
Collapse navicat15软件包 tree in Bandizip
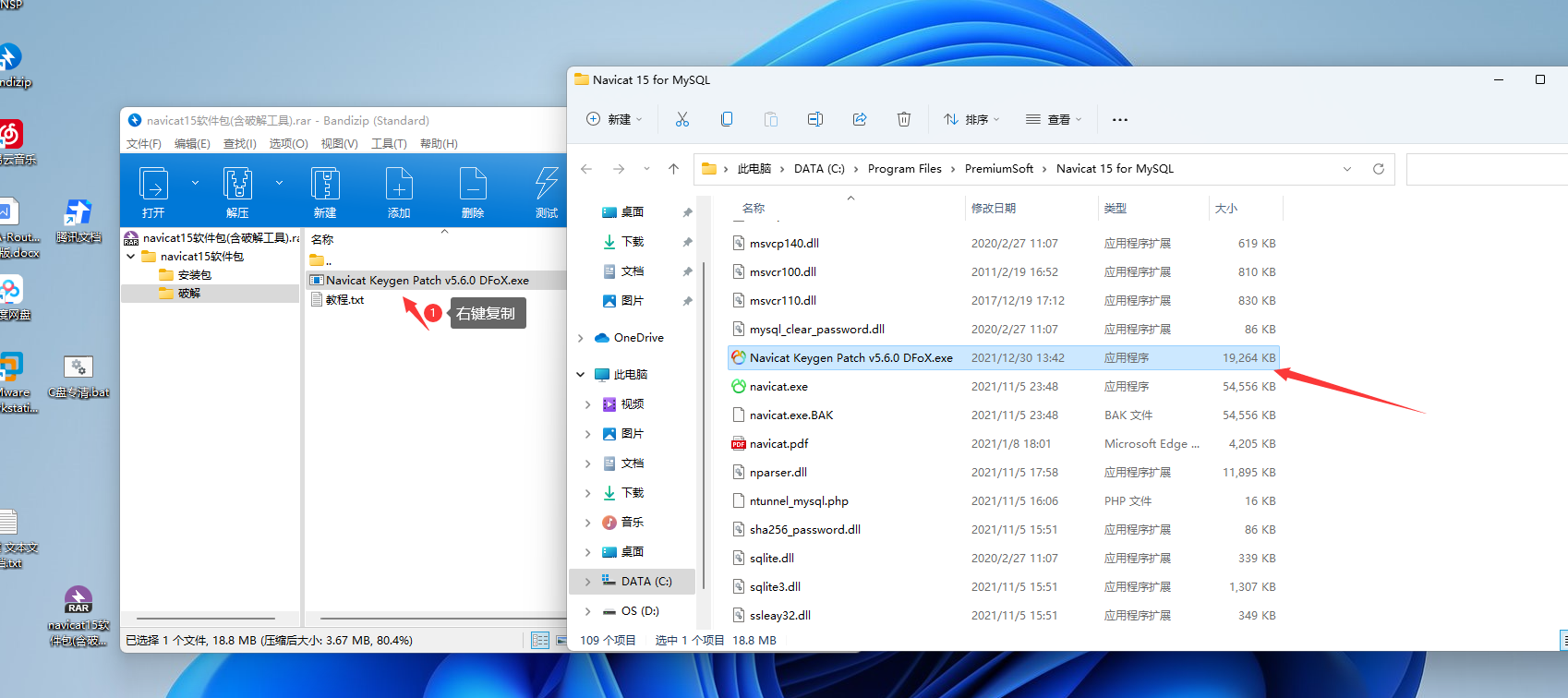coord(131,257)
